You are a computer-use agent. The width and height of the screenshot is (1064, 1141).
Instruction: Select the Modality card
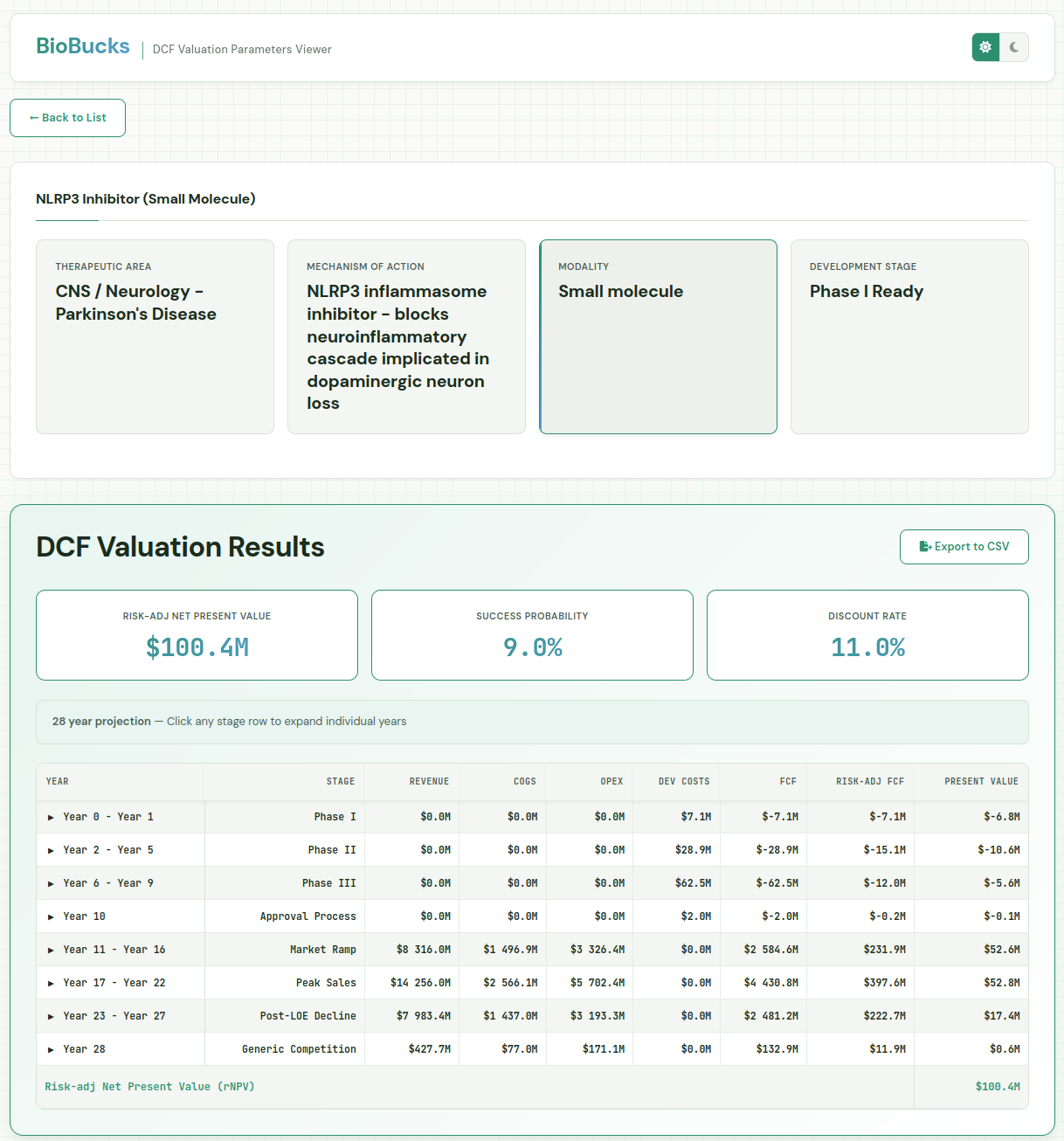[x=658, y=336]
